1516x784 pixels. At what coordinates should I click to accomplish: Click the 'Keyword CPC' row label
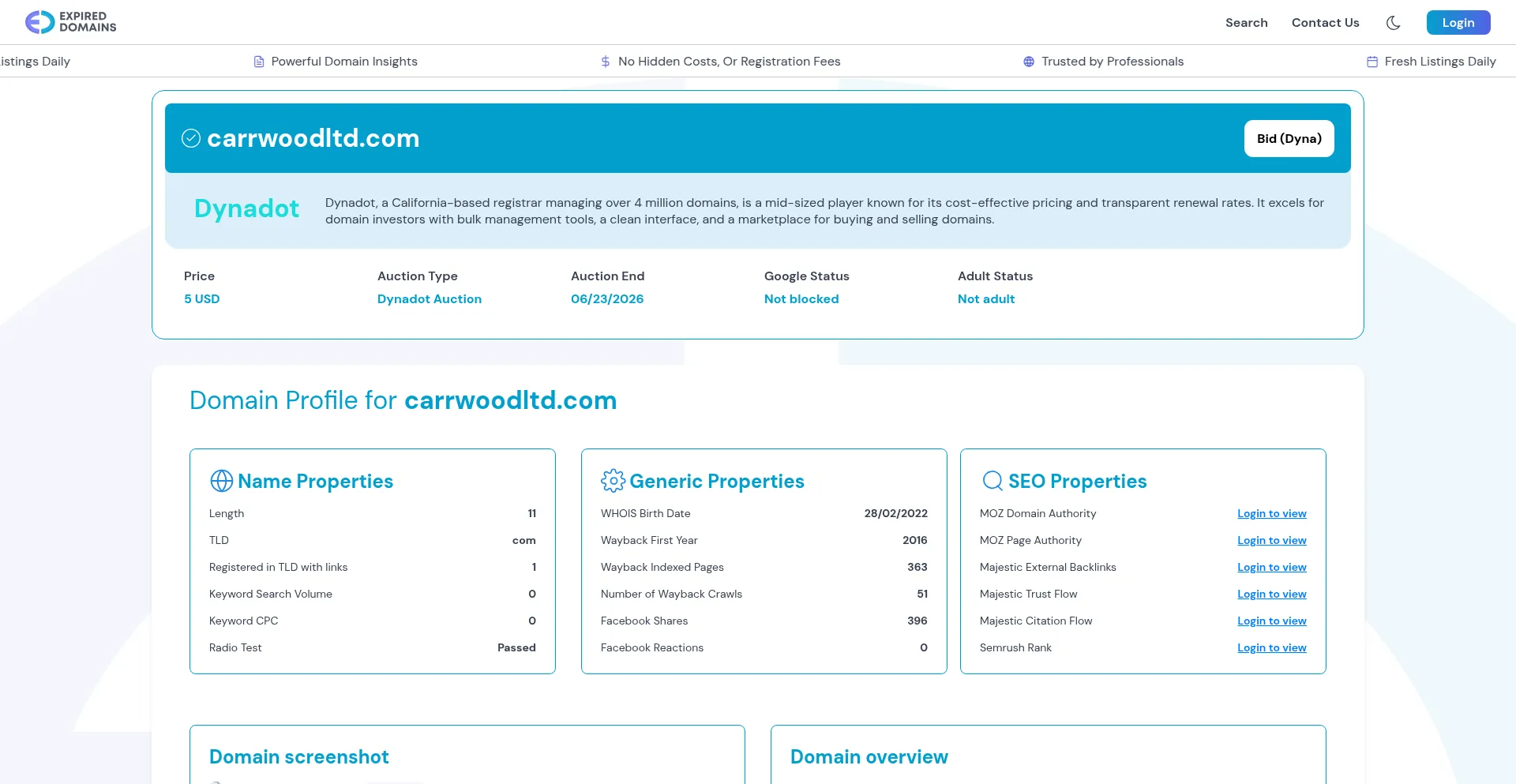pos(244,621)
